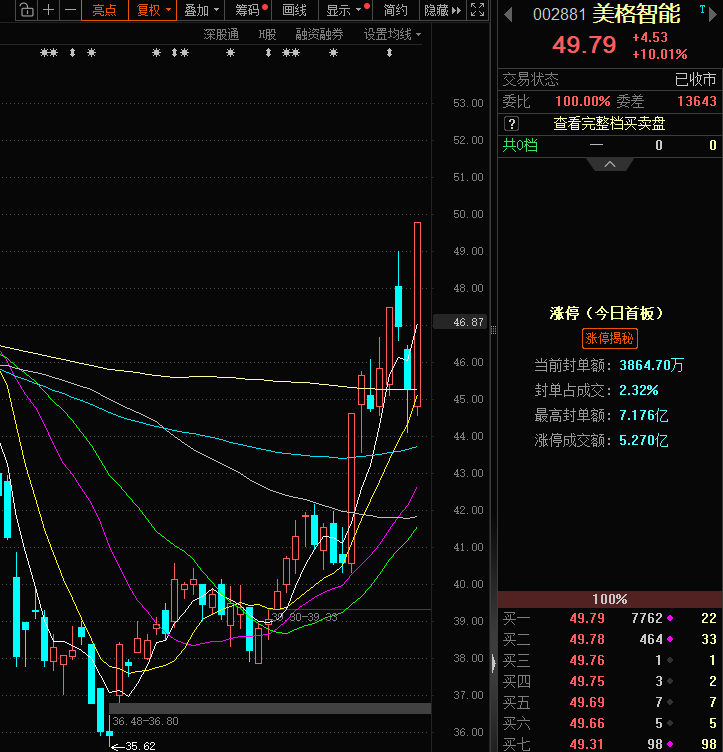
Task: Click the 36.48-36.80 gap zone label
Action: (145, 721)
